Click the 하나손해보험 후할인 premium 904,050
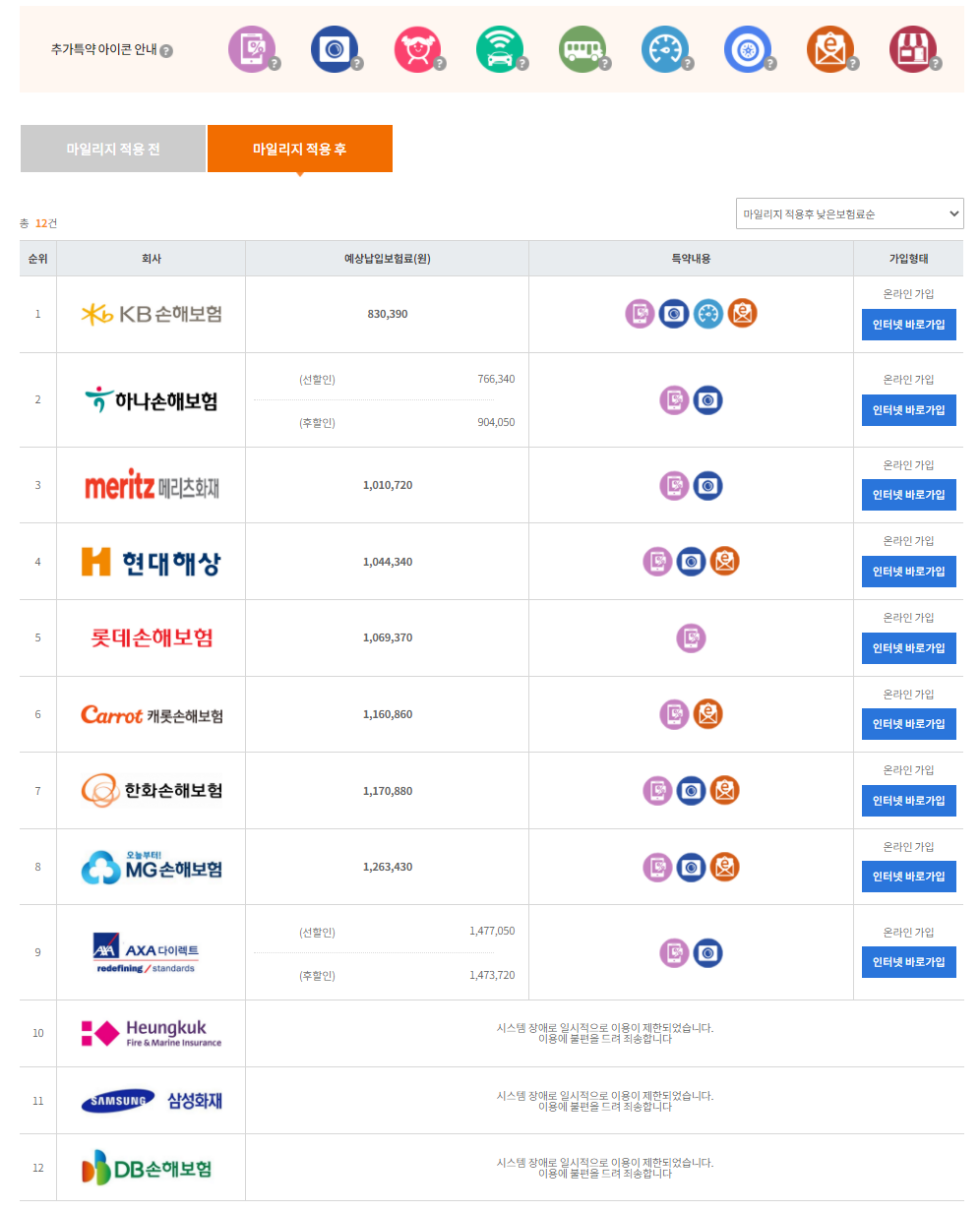 tap(496, 423)
